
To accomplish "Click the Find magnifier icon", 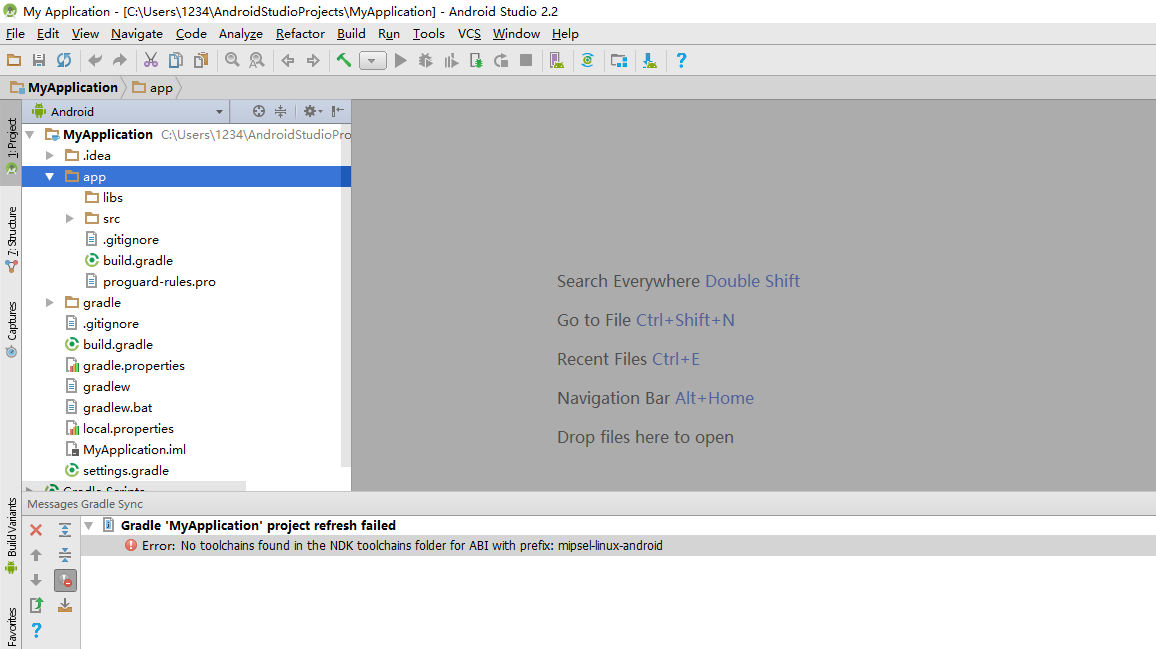I will coord(232,60).
